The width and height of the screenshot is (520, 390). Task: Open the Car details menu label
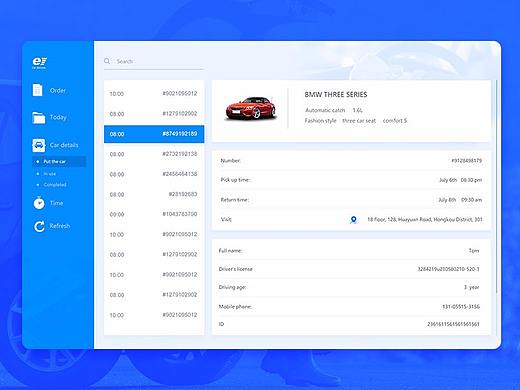[x=64, y=145]
